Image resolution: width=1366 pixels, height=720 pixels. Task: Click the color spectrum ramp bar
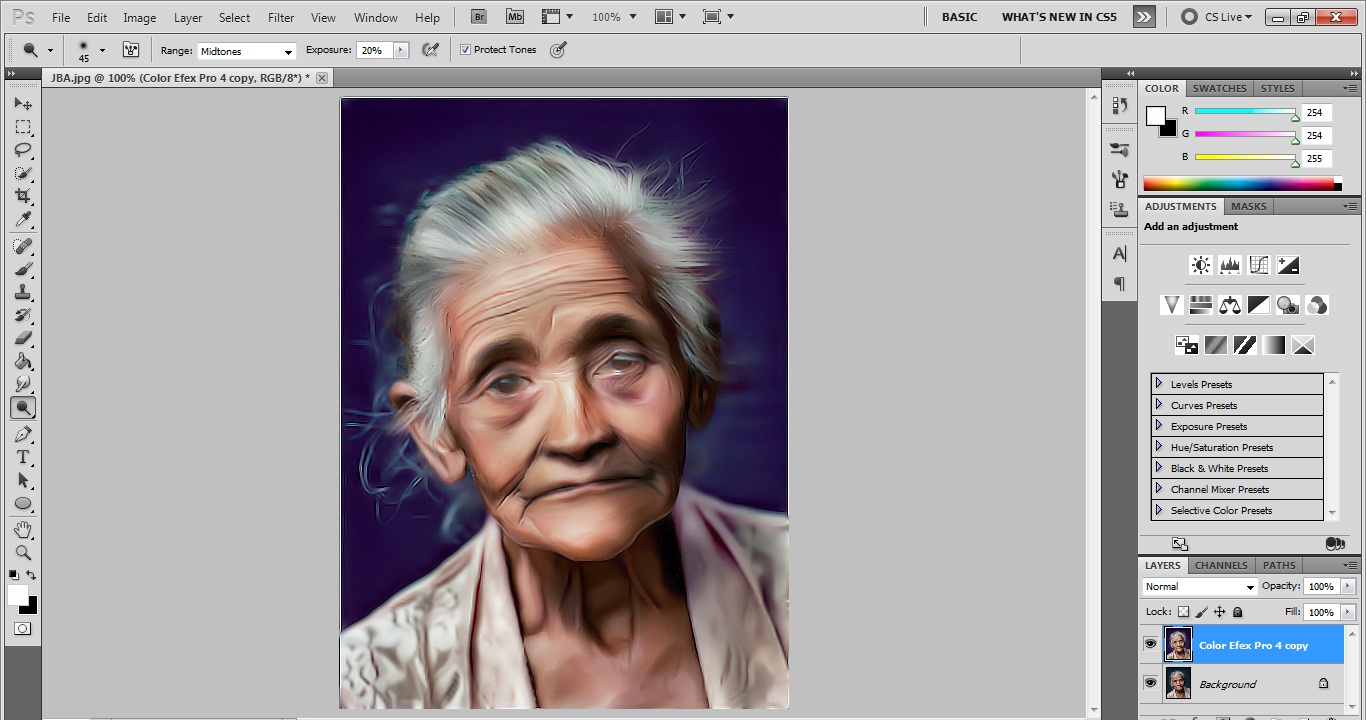point(1238,184)
